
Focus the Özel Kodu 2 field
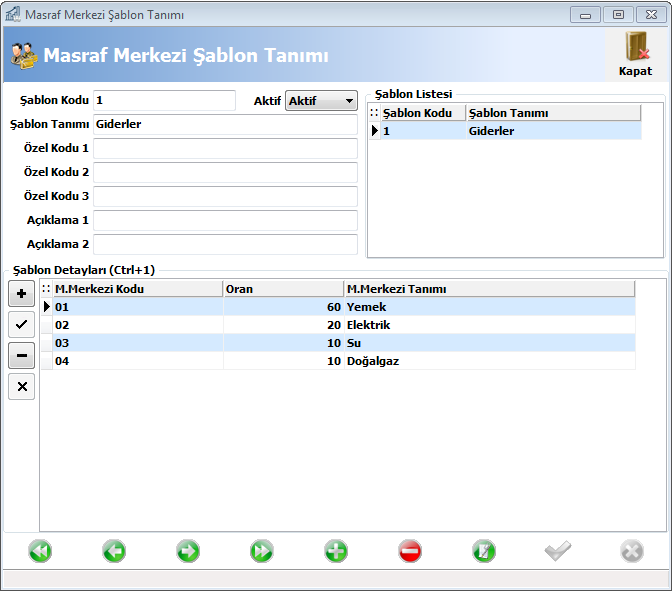pyautogui.click(x=225, y=172)
